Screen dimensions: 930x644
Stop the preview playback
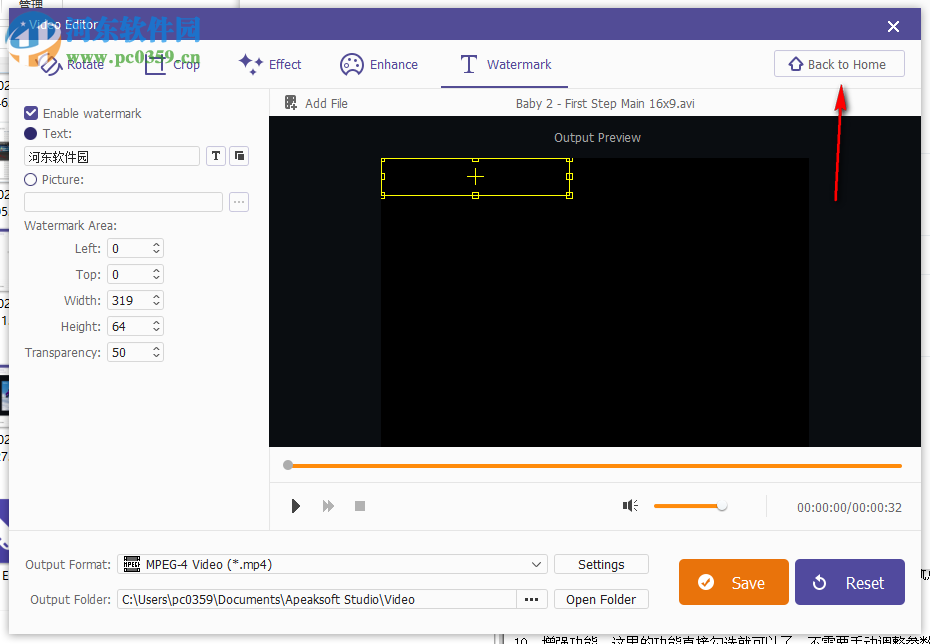(x=359, y=505)
